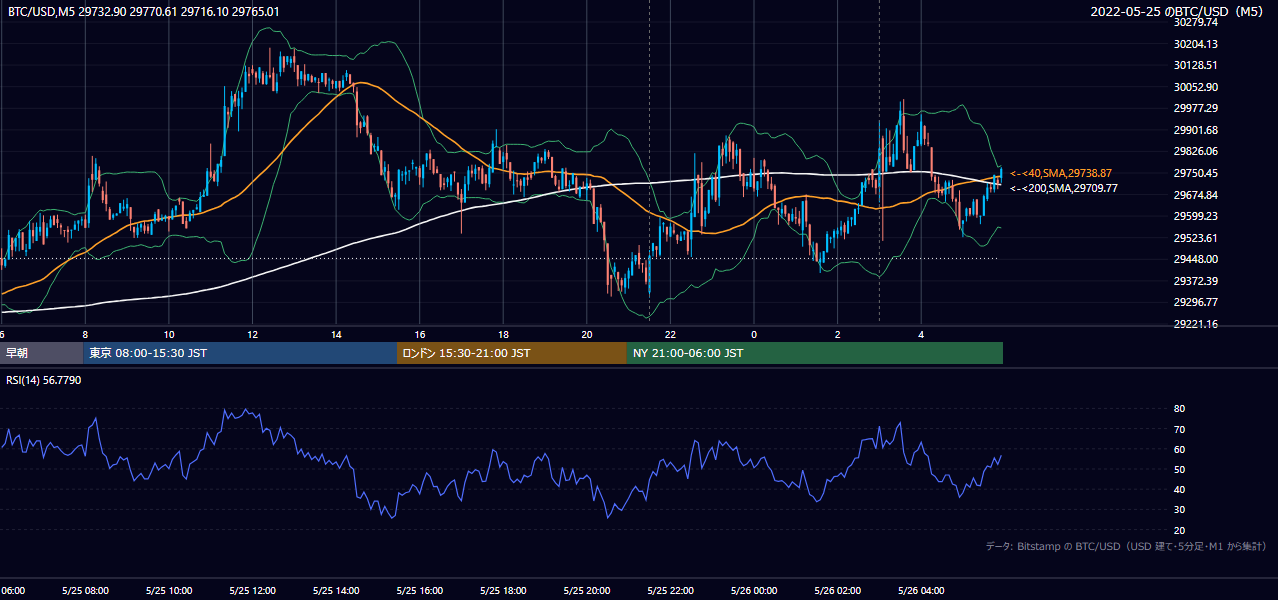This screenshot has height=600, width=1278.
Task: Click hour label 8 under price chart
Action: coord(85,334)
